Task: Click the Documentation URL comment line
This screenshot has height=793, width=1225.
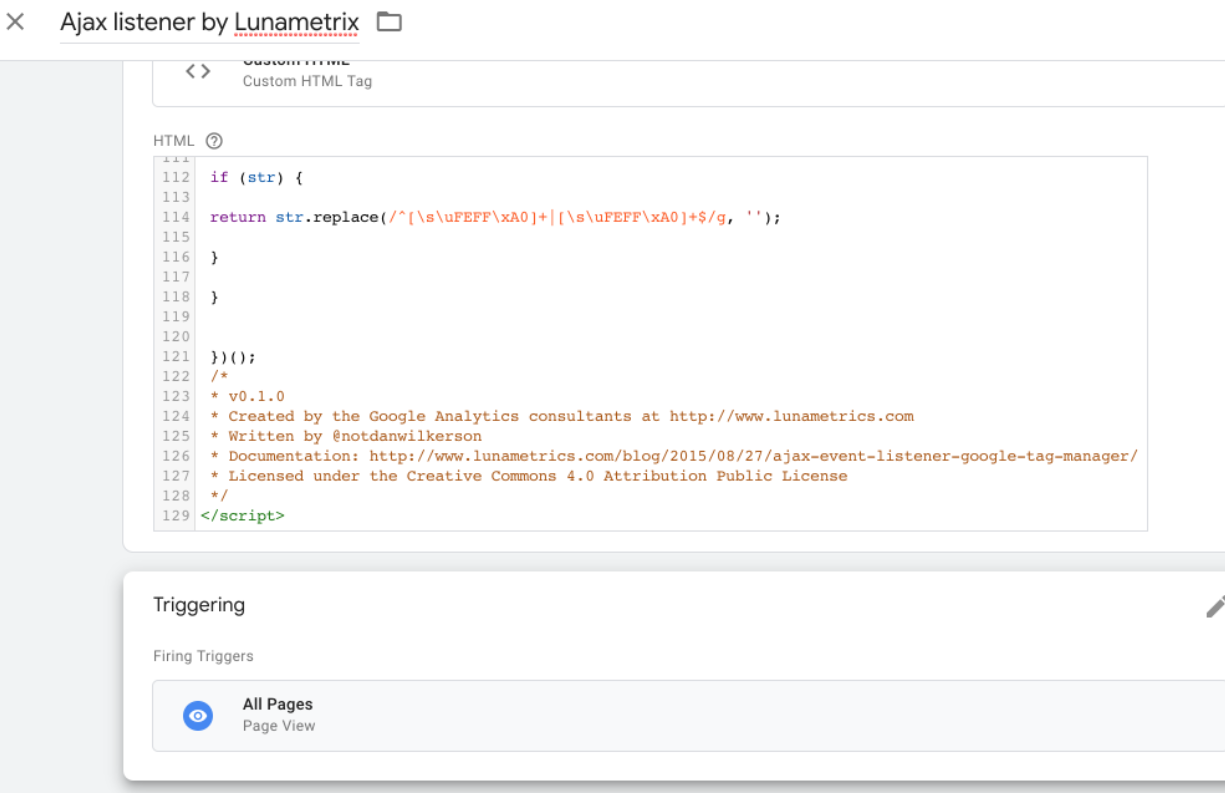Action: point(674,456)
